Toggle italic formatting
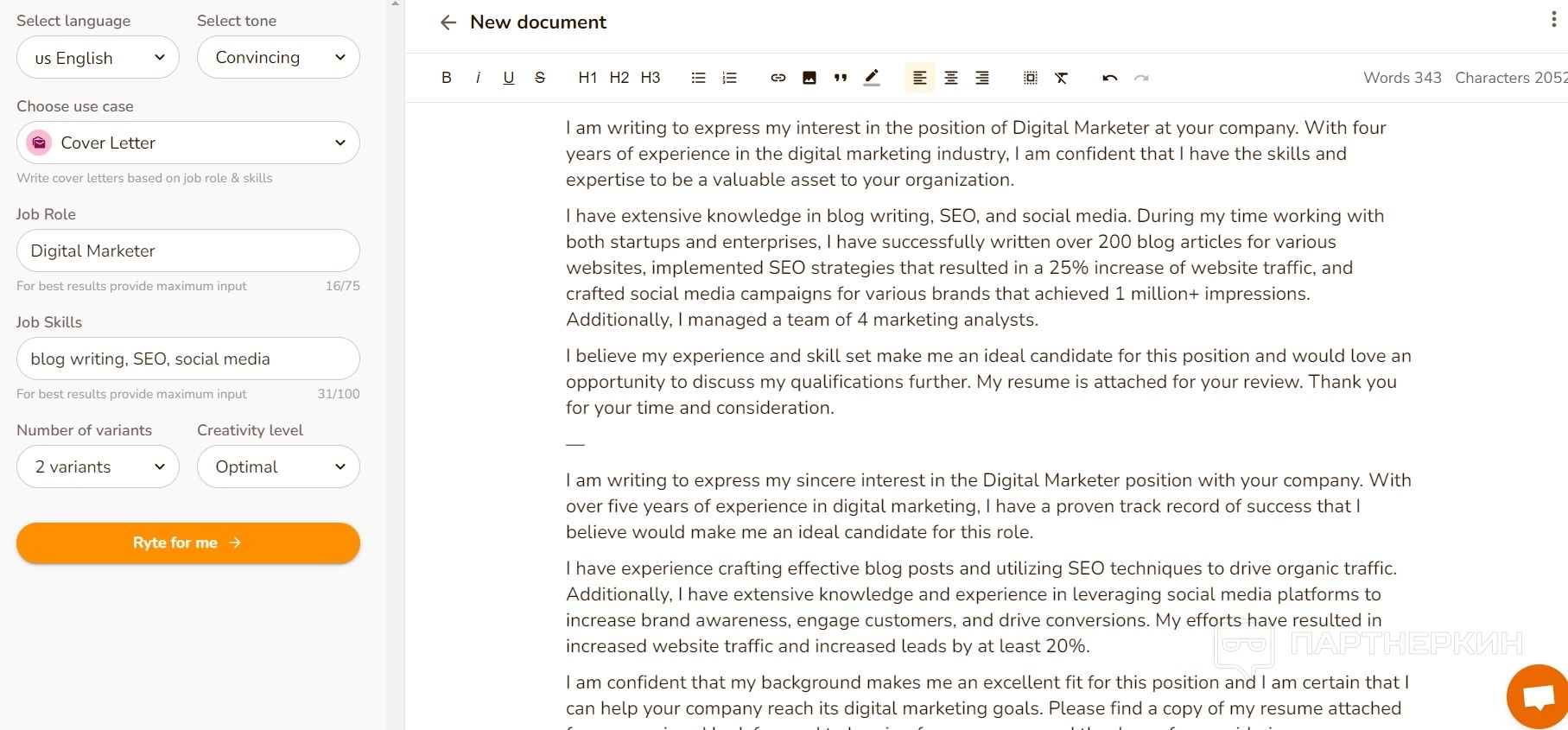The height and width of the screenshot is (730, 1568). (x=478, y=78)
